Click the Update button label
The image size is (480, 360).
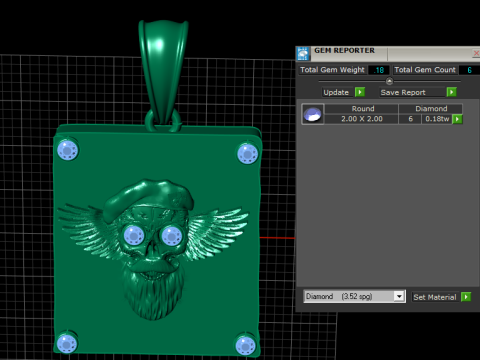point(336,92)
